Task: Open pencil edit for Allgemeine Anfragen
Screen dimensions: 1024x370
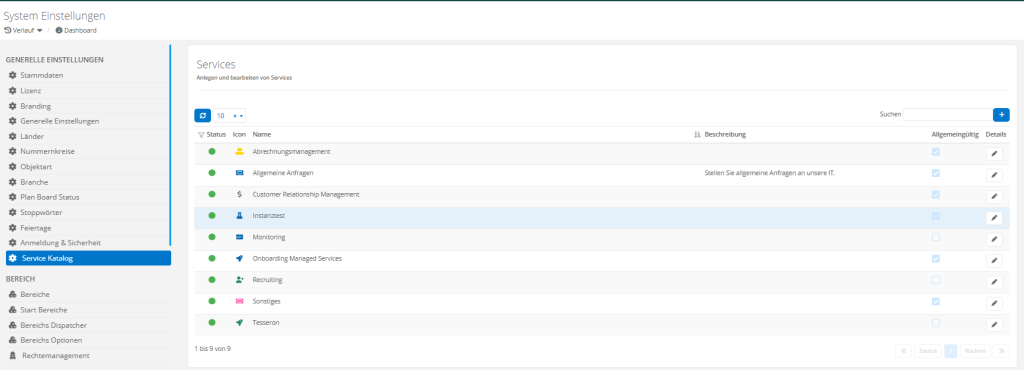Action: coord(994,175)
